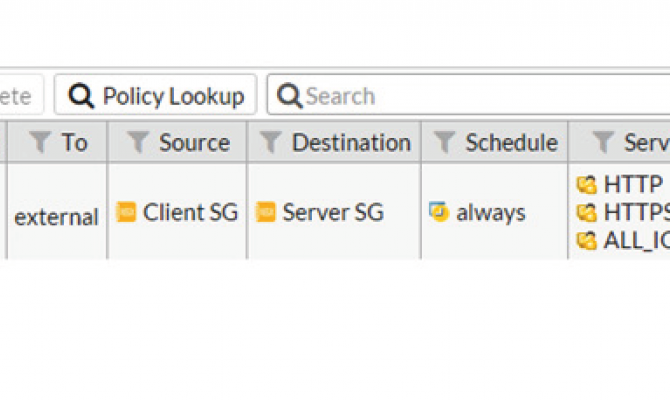Click the partially visible Delete button
The width and height of the screenshot is (670, 400).
18,96
